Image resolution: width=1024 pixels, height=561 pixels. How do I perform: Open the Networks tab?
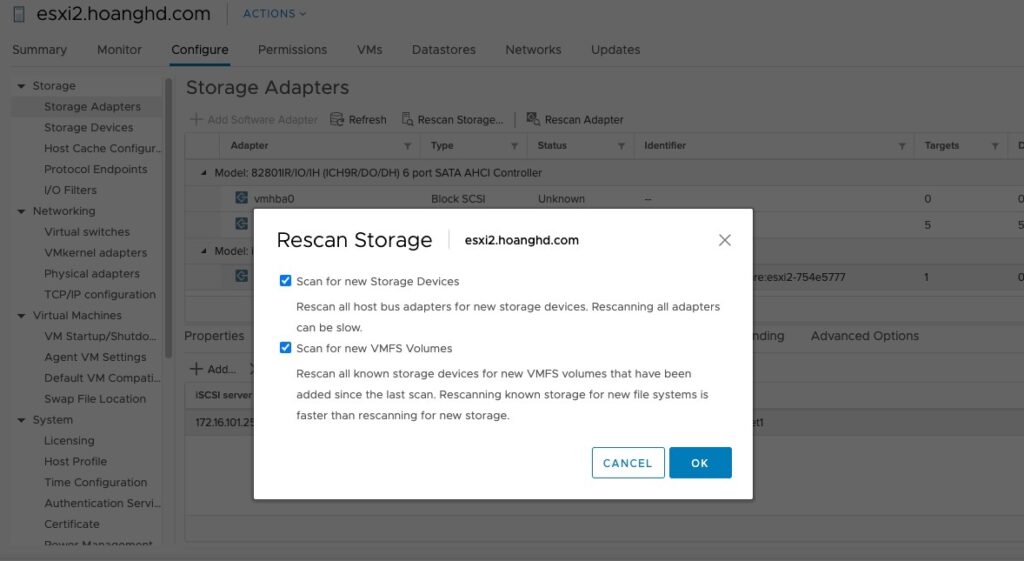(533, 50)
